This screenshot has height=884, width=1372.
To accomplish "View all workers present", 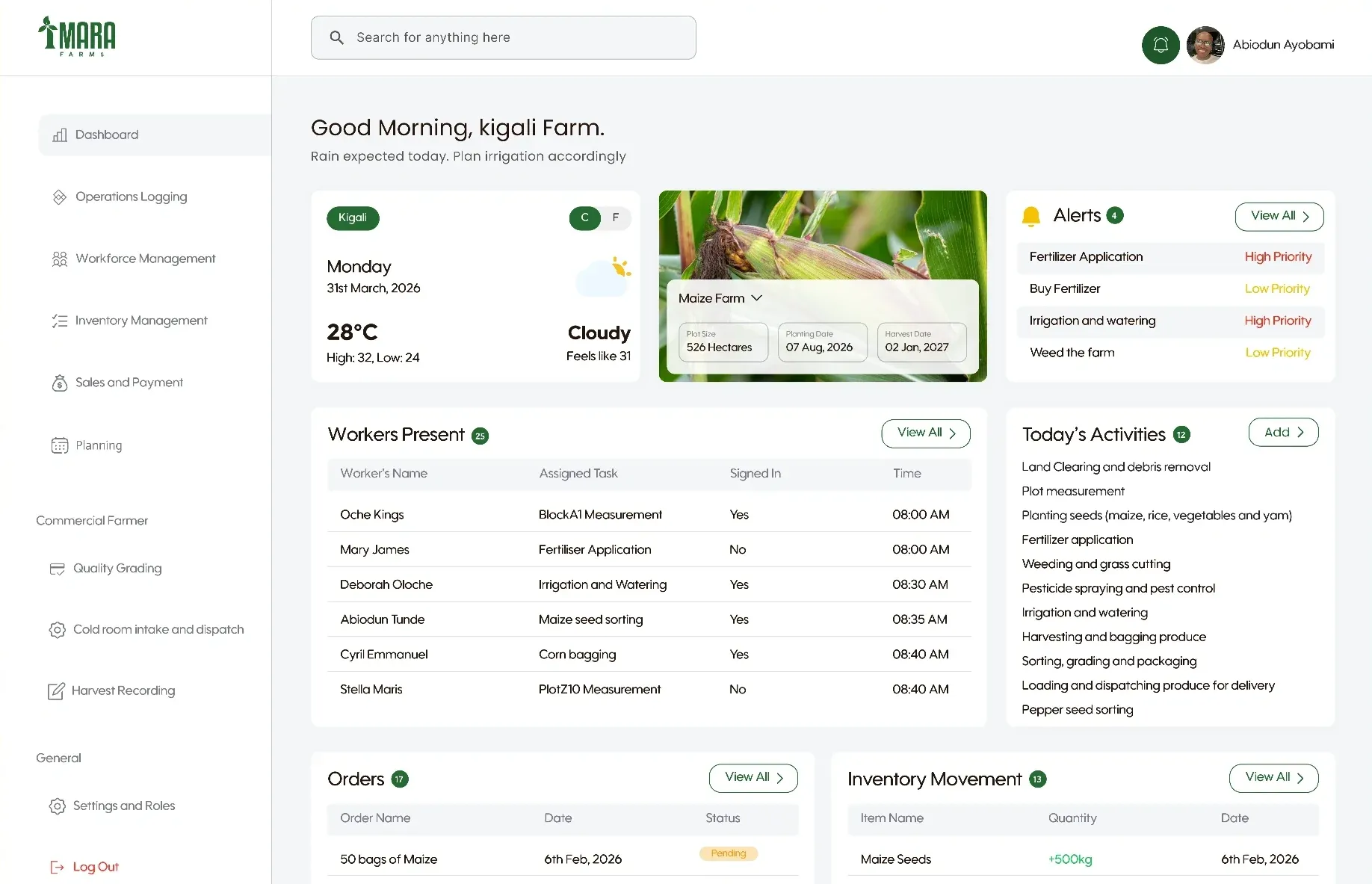I will coord(926,433).
